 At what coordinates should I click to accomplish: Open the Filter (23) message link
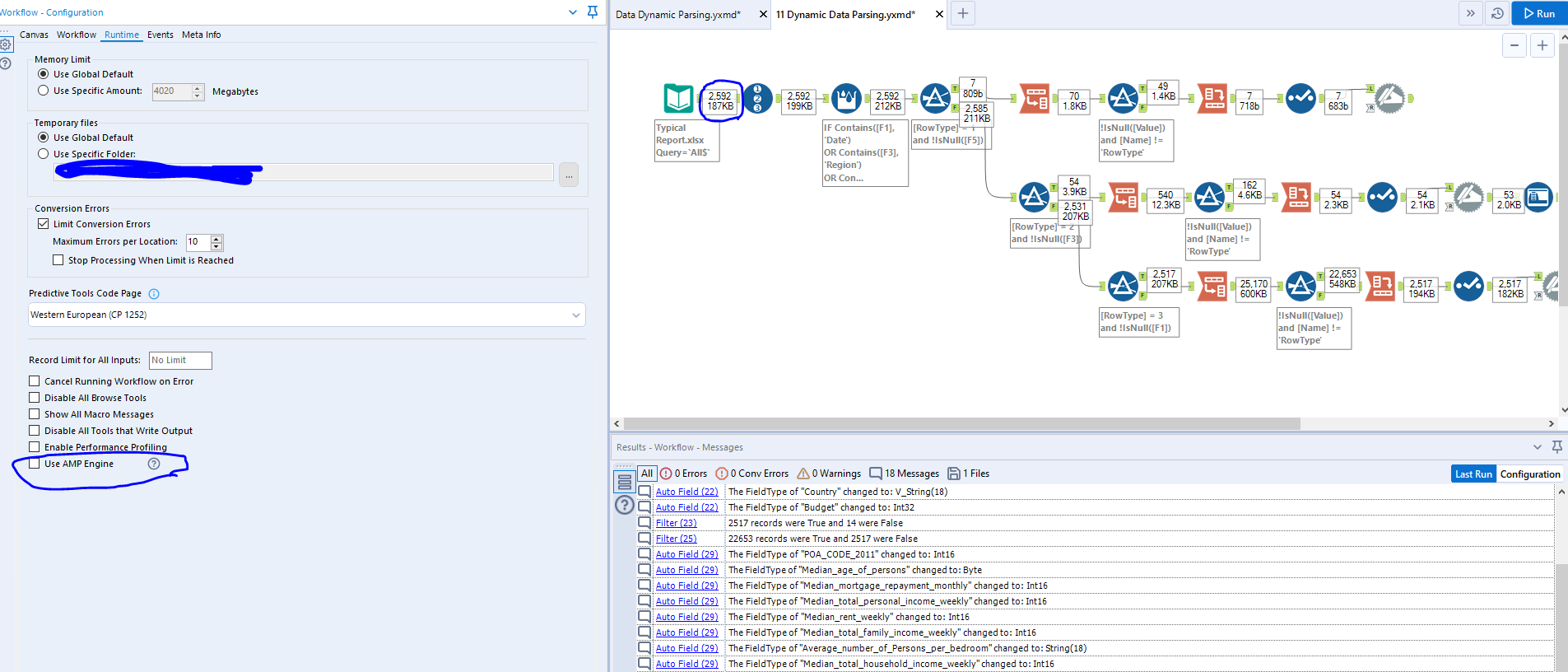pos(676,523)
